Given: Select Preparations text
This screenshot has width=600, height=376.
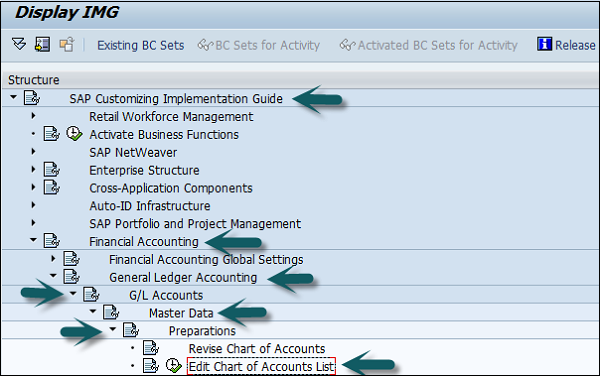Looking at the screenshot, I should 202,331.
